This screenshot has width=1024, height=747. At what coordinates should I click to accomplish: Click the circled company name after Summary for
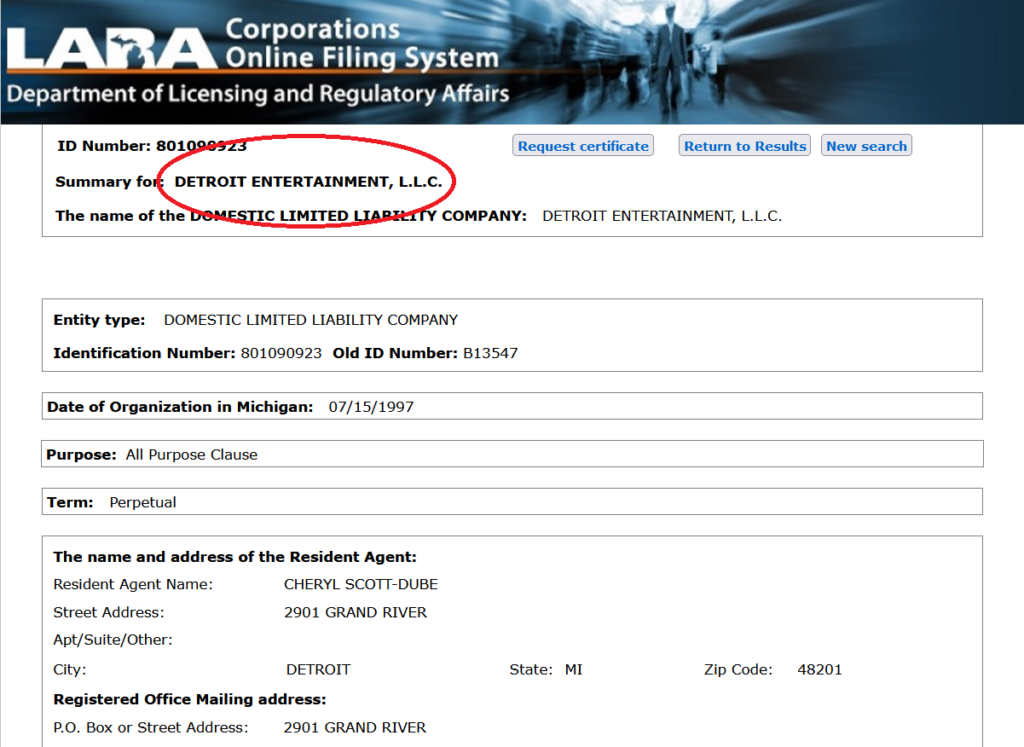click(x=308, y=182)
